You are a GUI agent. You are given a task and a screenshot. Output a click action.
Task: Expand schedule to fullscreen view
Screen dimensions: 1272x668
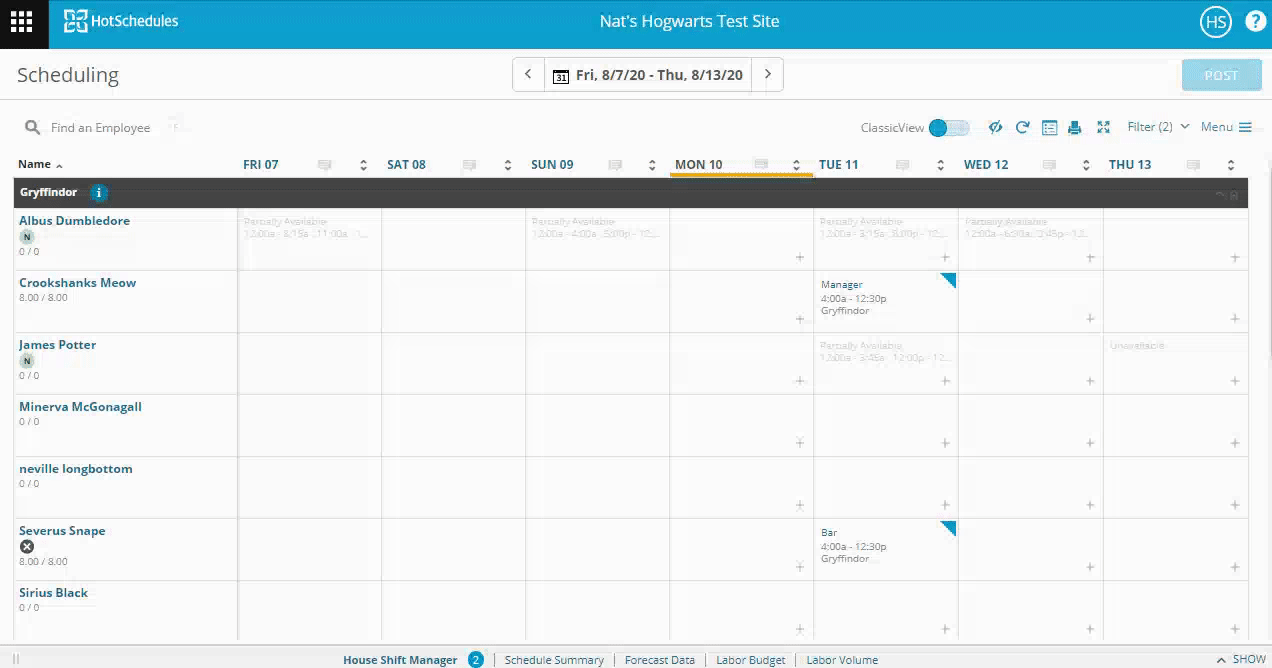pyautogui.click(x=1103, y=127)
